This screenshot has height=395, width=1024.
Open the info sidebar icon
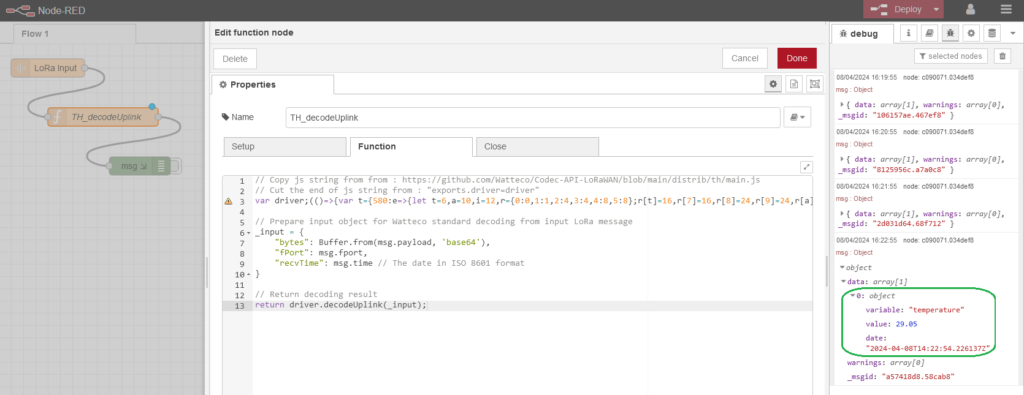click(909, 33)
